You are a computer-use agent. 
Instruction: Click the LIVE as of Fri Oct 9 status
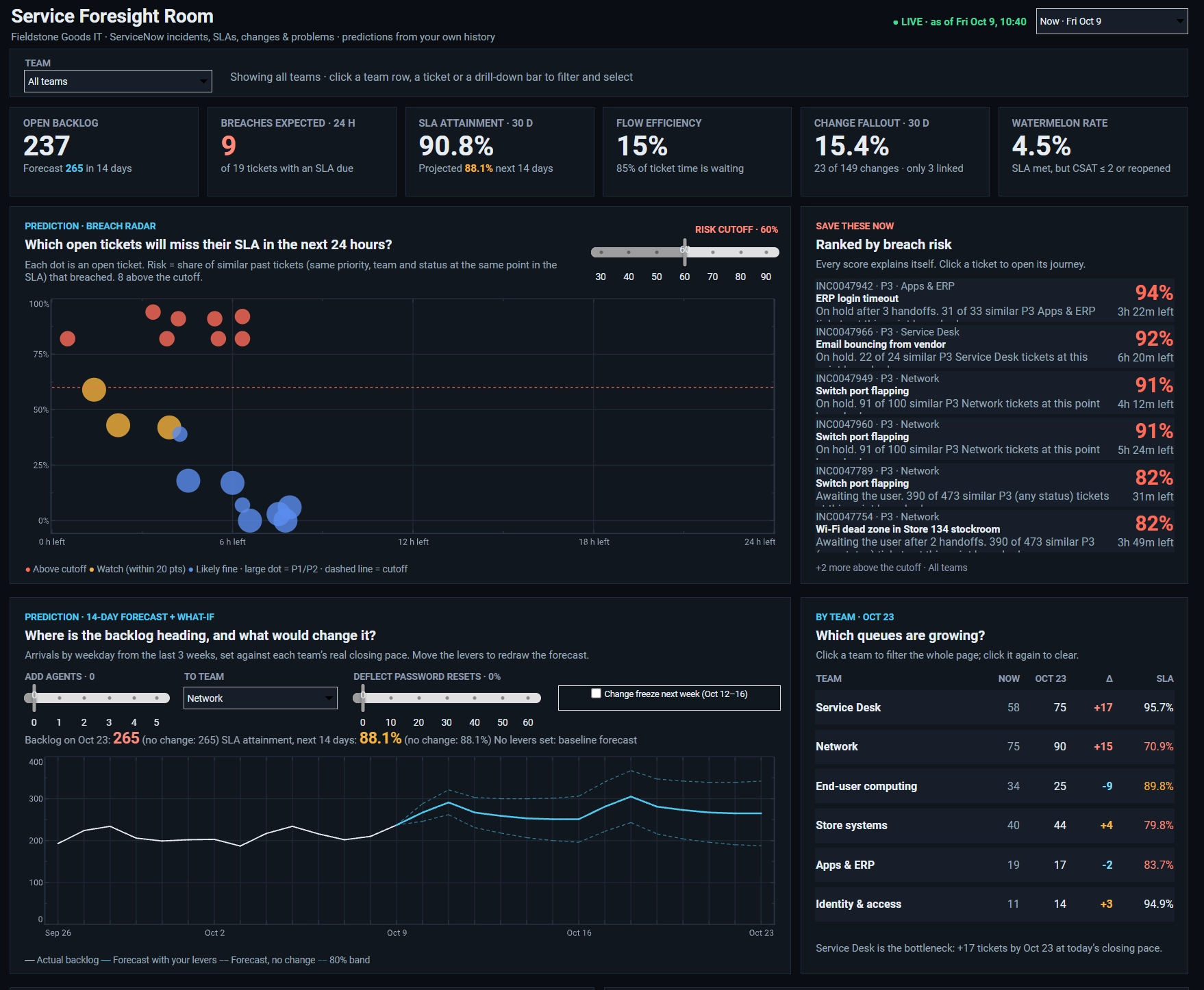(960, 22)
